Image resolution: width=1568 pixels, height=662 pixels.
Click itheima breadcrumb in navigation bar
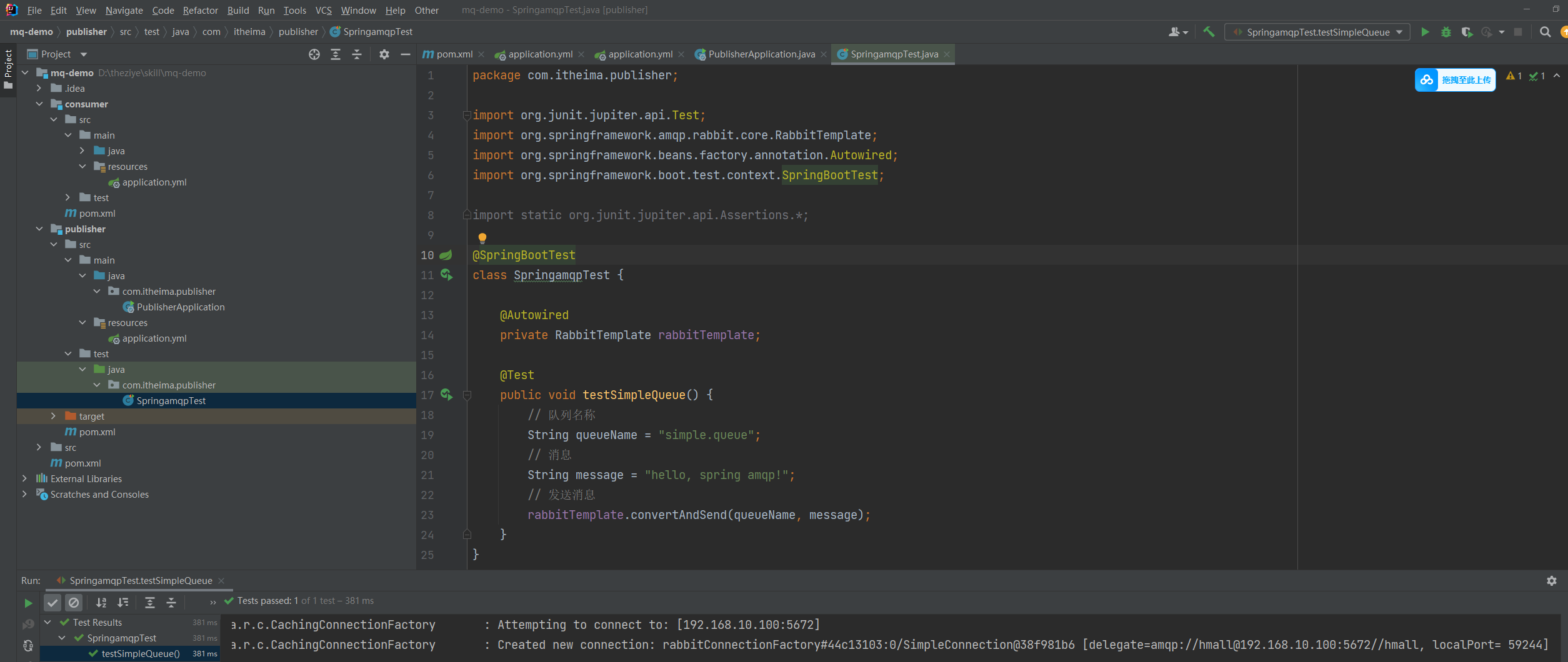(x=249, y=32)
